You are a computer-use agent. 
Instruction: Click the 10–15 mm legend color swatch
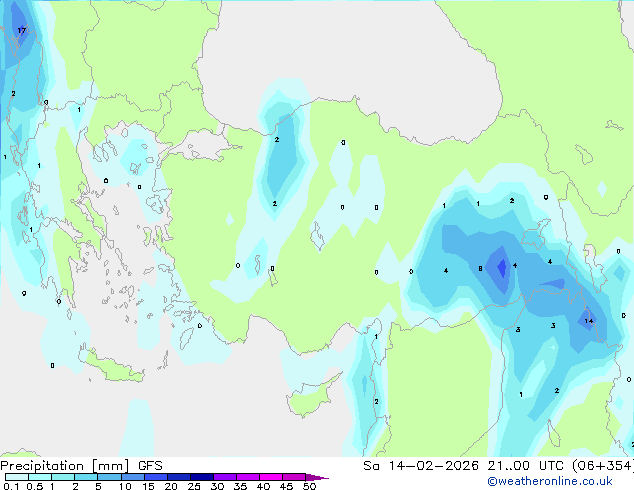[x=132, y=477]
